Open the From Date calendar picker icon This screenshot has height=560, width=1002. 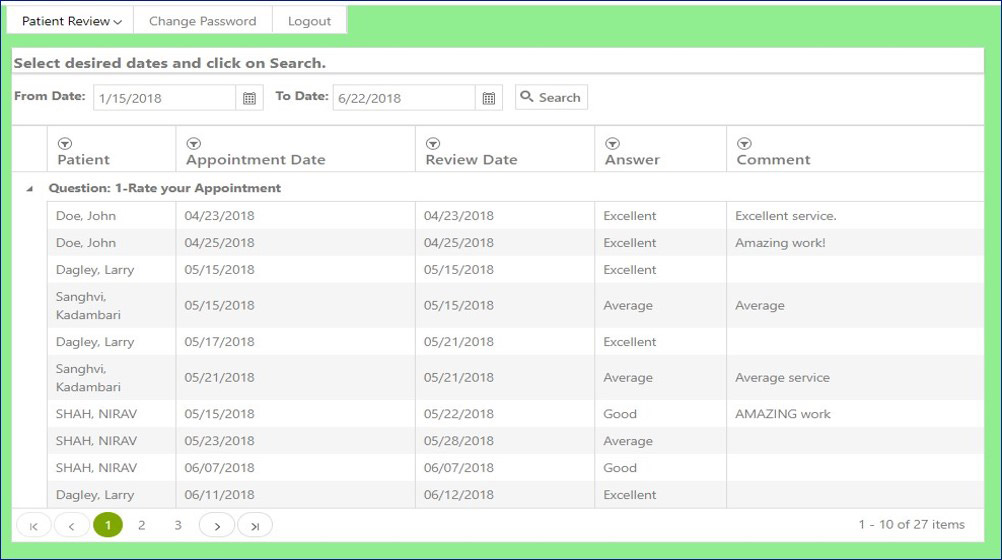249,98
